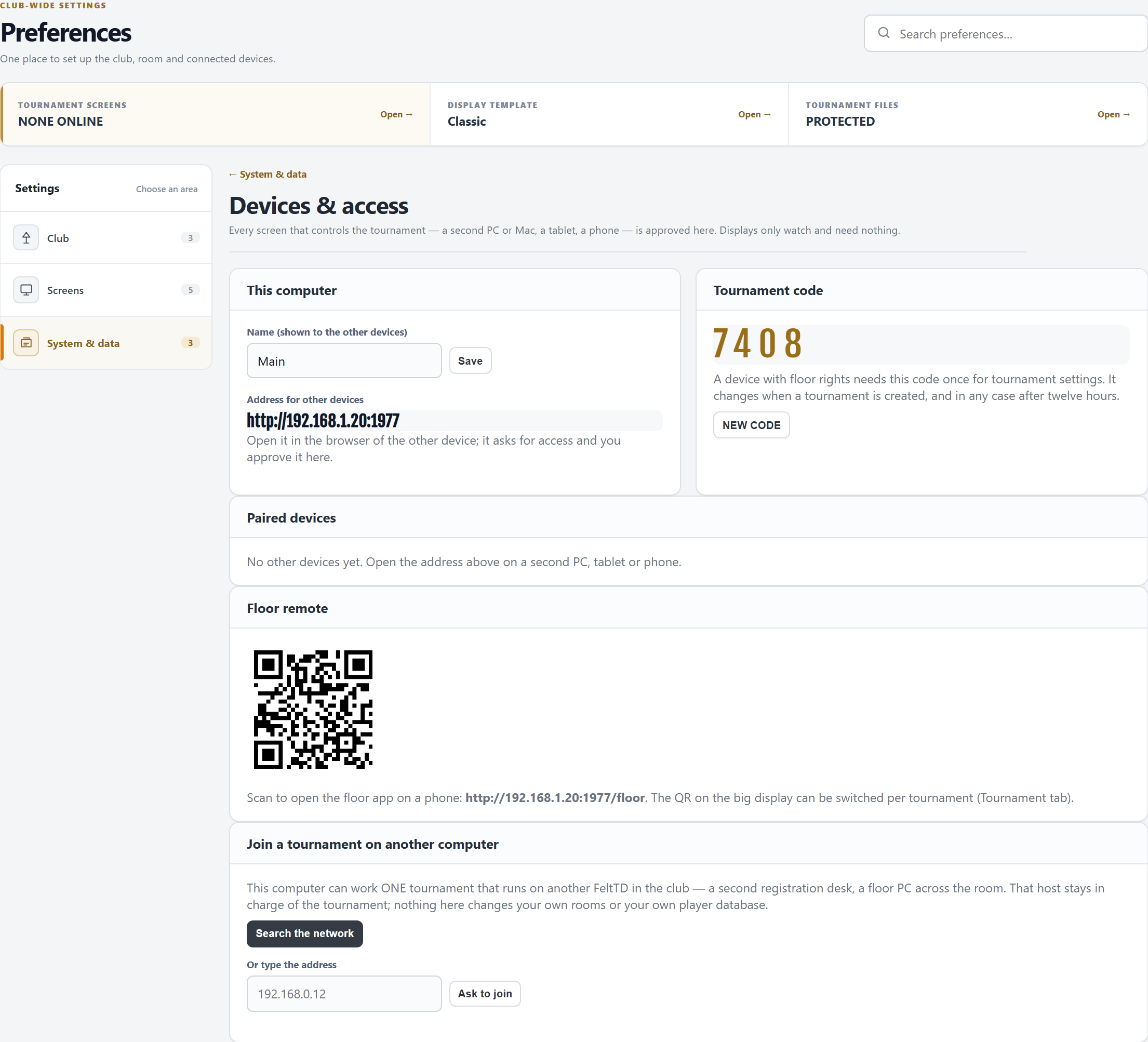The width and height of the screenshot is (1148, 1042).
Task: Click the Club sidebar icon
Action: pyautogui.click(x=26, y=238)
